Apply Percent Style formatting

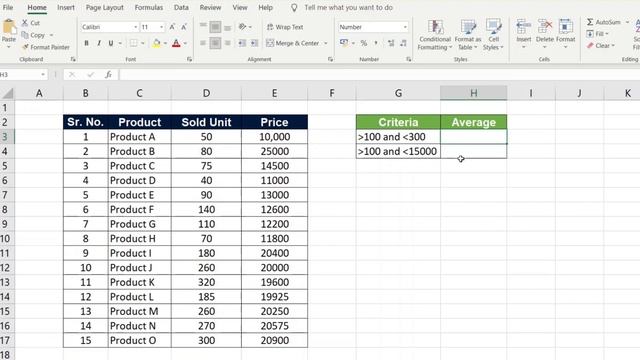pos(364,43)
